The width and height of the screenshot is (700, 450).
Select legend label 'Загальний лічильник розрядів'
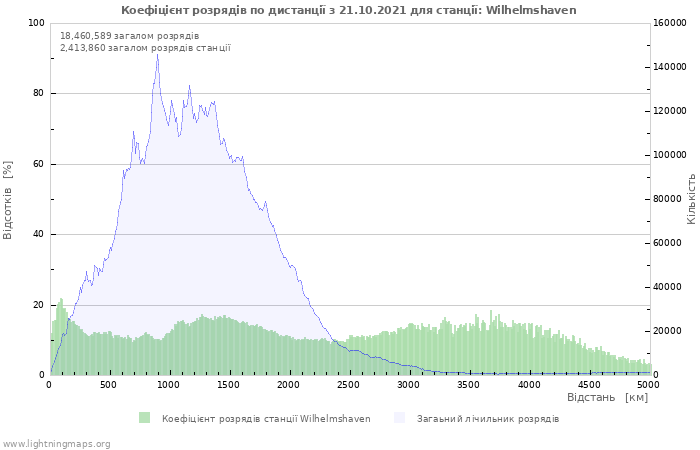[488, 419]
